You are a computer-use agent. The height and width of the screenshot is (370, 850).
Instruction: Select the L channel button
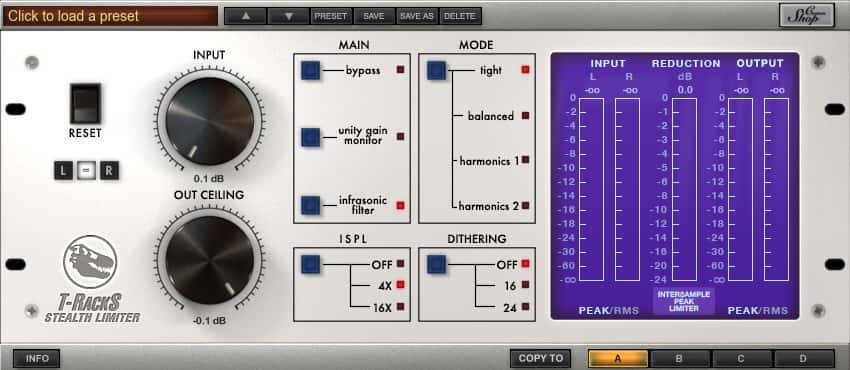63,171
